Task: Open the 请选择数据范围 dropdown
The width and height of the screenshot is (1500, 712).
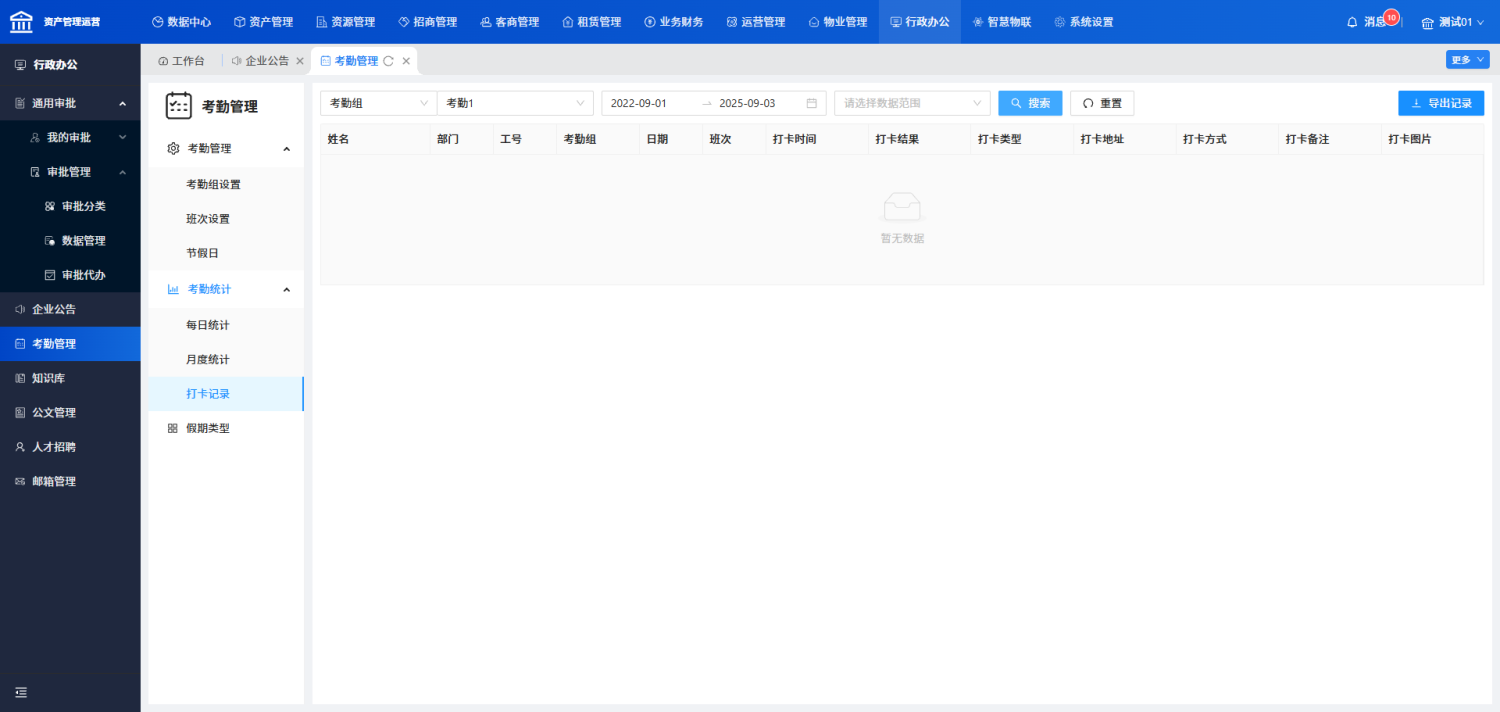Action: [x=912, y=103]
